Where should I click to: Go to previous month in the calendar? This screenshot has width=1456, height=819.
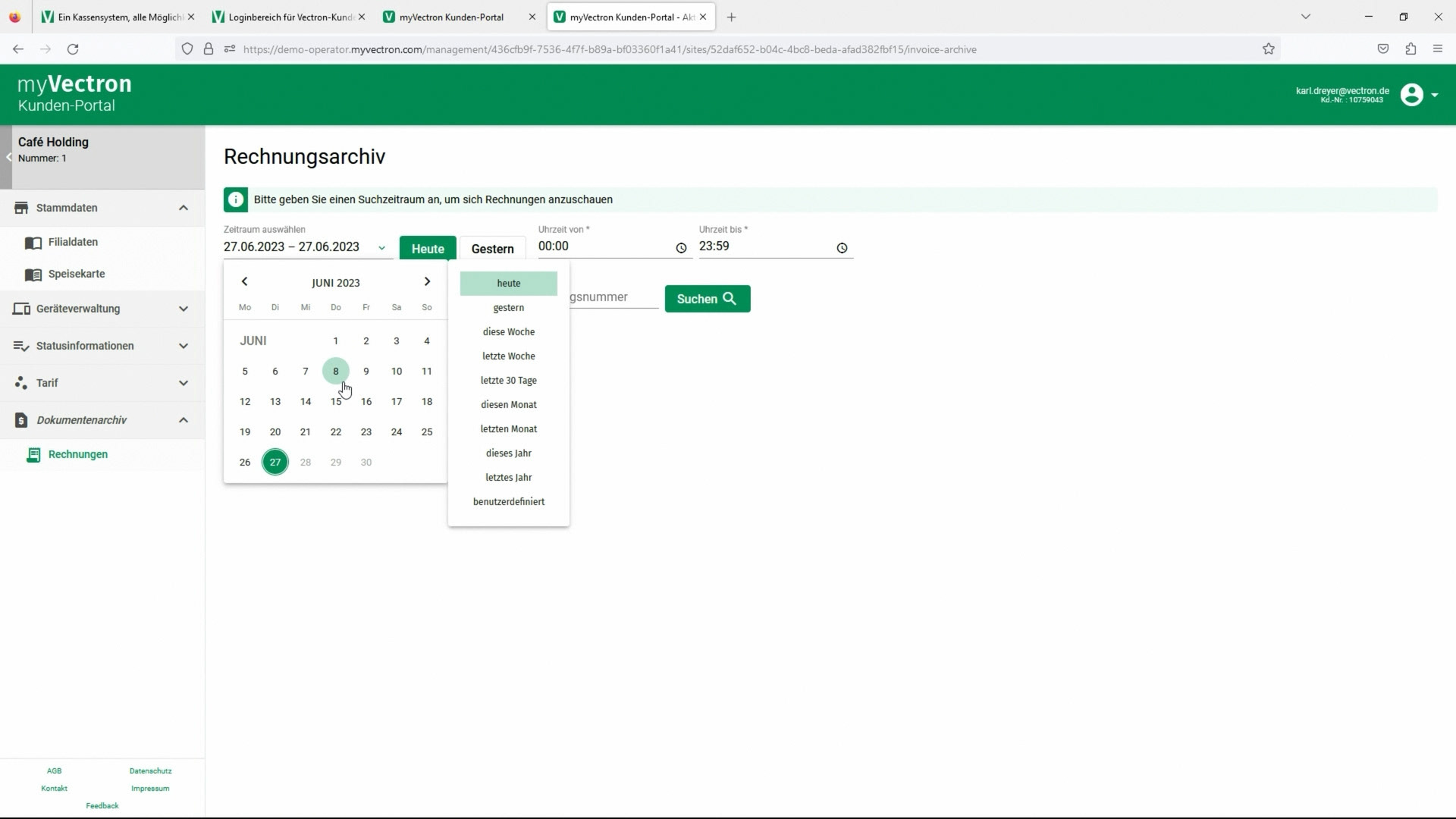pos(244,281)
